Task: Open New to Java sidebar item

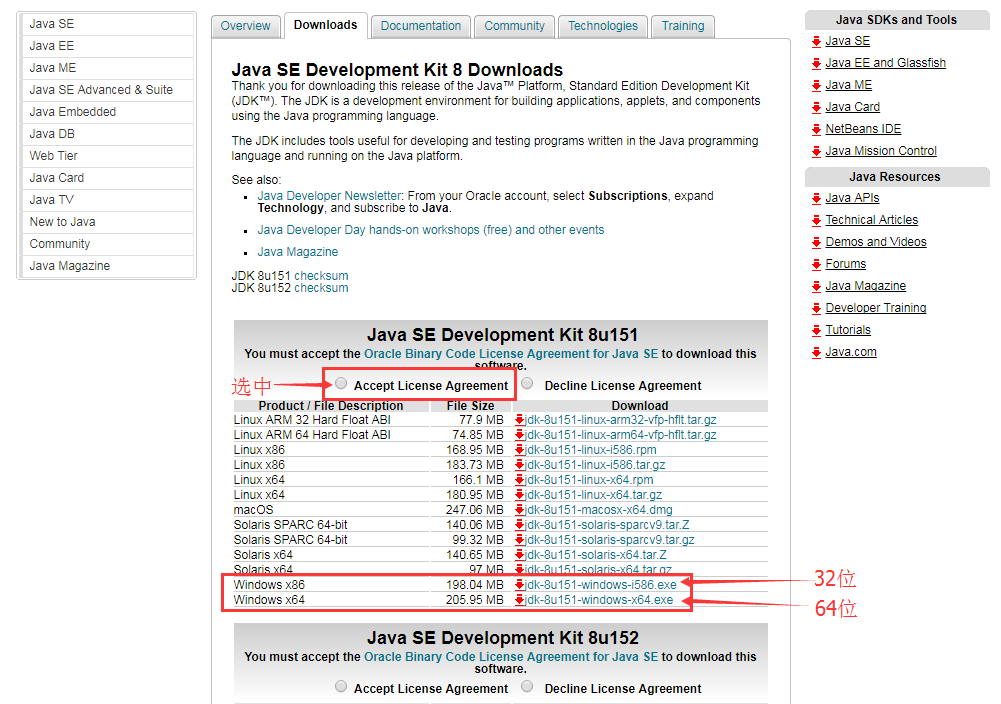Action: click(x=107, y=222)
